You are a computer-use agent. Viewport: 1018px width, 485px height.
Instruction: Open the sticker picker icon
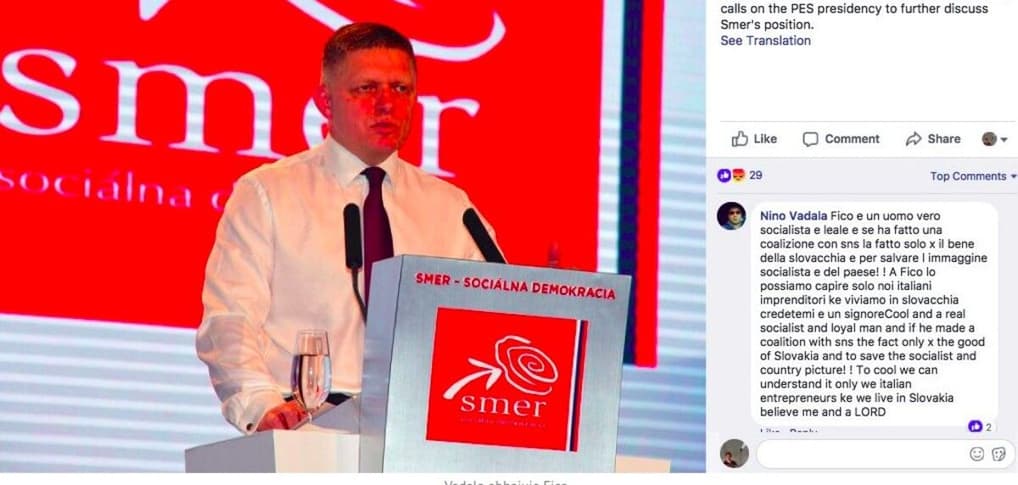click(x=999, y=454)
